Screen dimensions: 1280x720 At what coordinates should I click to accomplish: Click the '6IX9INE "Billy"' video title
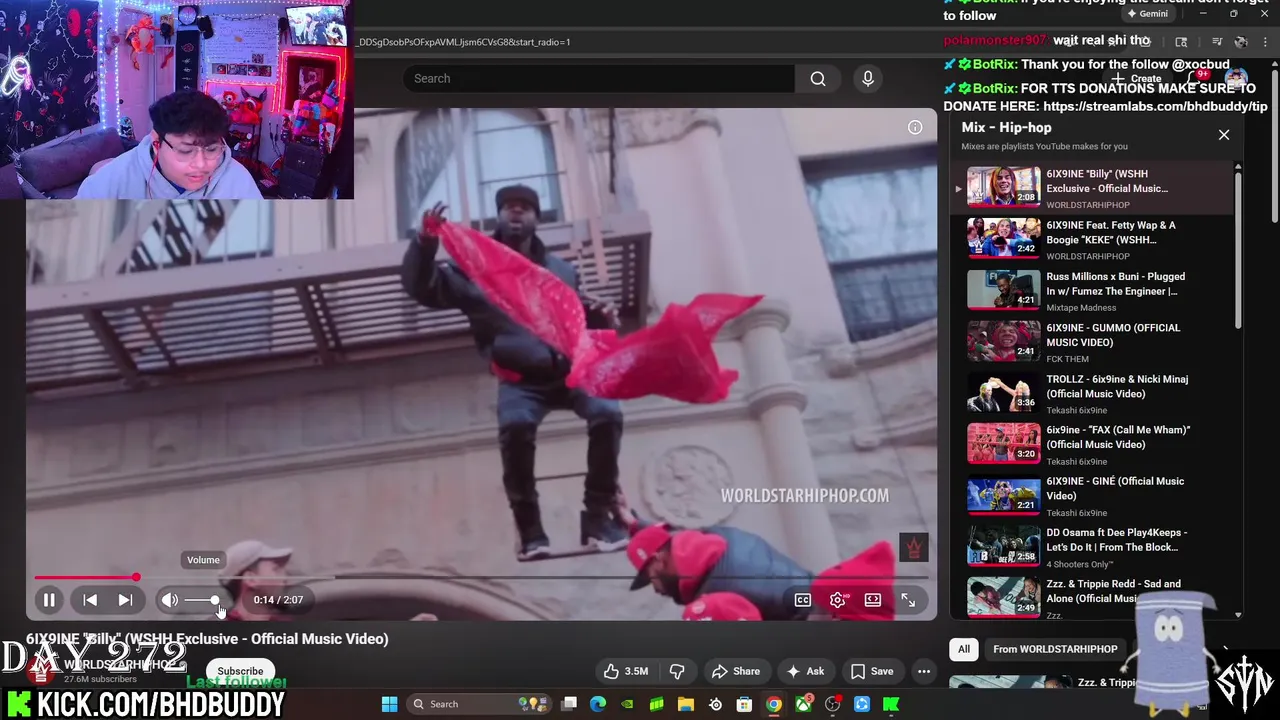(x=207, y=639)
